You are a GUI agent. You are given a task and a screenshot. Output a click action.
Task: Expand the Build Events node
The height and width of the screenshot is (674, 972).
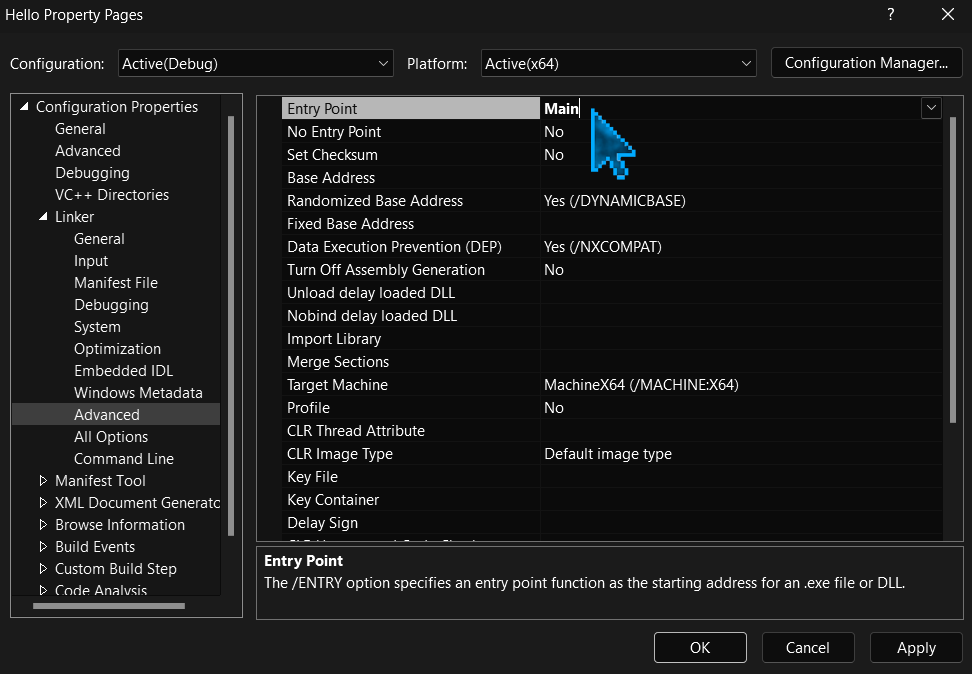pyautogui.click(x=43, y=546)
